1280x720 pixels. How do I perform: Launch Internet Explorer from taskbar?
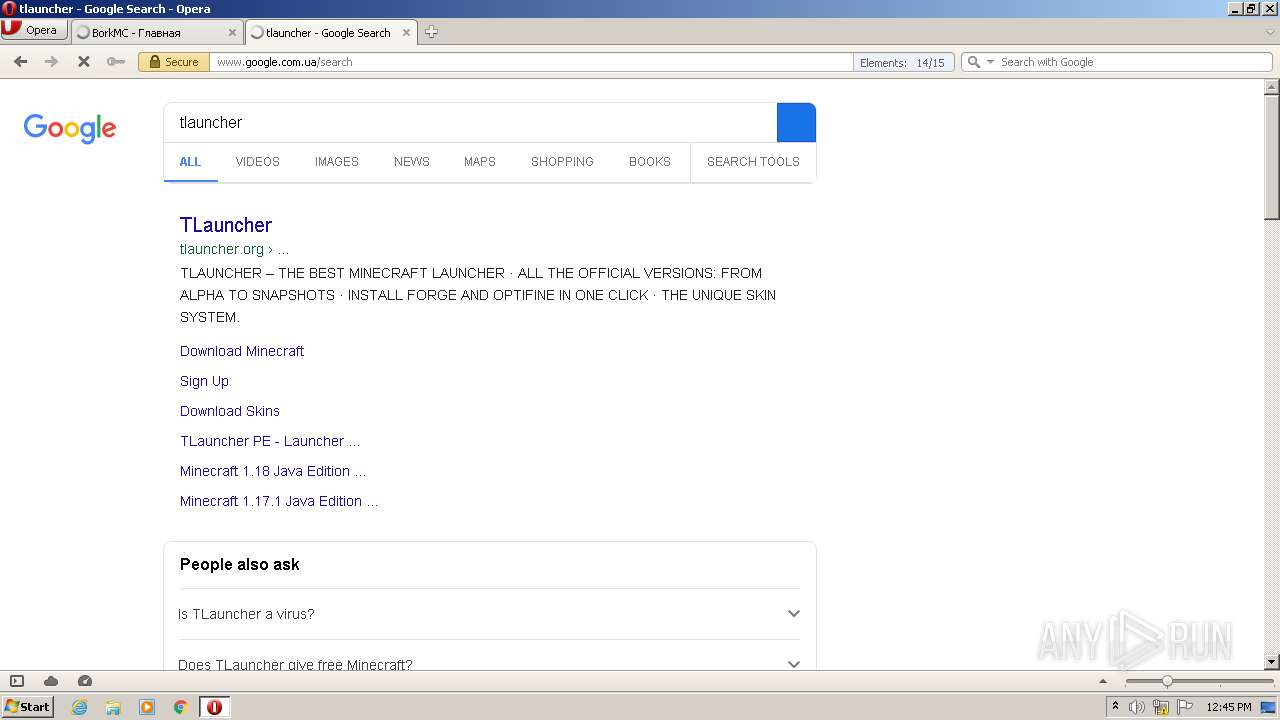point(80,707)
